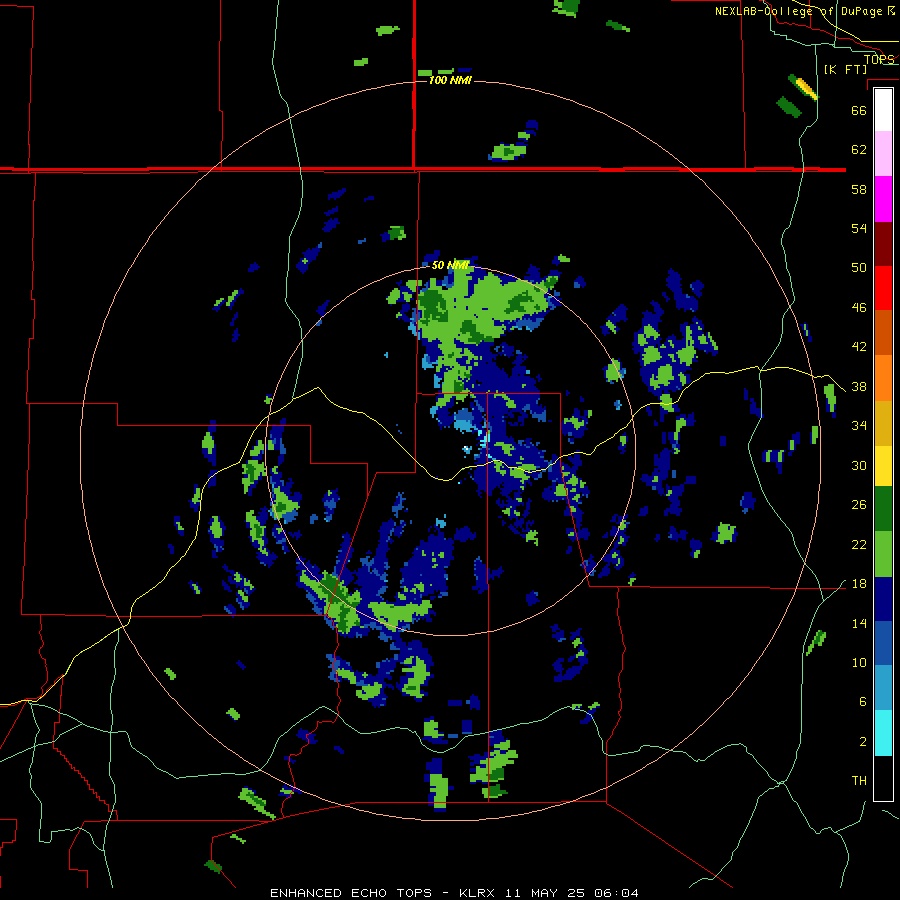Click the legend value 18
The image size is (900, 900).
pos(859,584)
